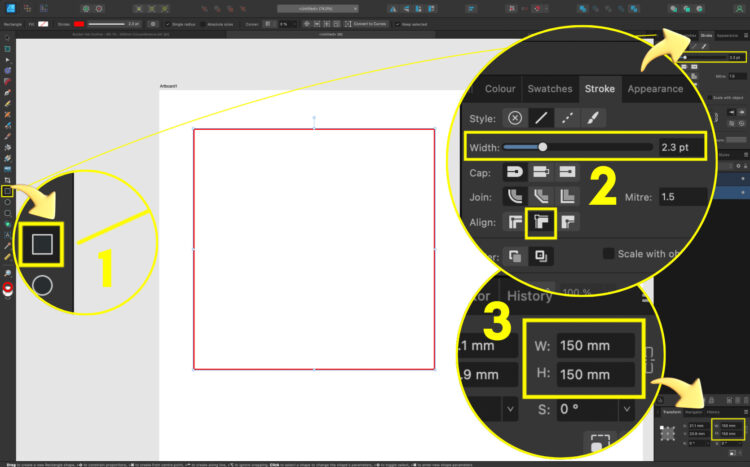Open the Appearance tab
Viewport: 750px width, 467px height.
pos(656,88)
